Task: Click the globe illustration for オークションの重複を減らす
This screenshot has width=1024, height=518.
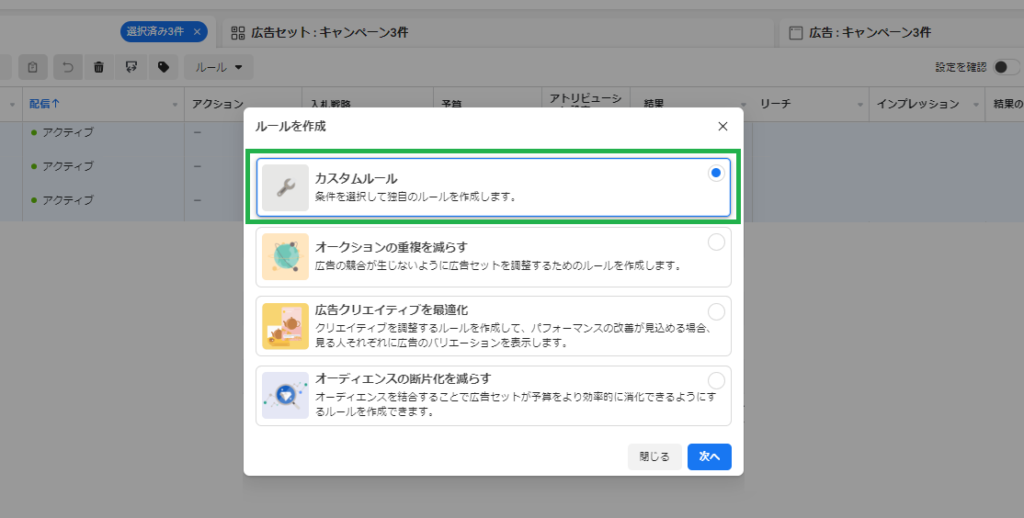Action: click(x=285, y=257)
